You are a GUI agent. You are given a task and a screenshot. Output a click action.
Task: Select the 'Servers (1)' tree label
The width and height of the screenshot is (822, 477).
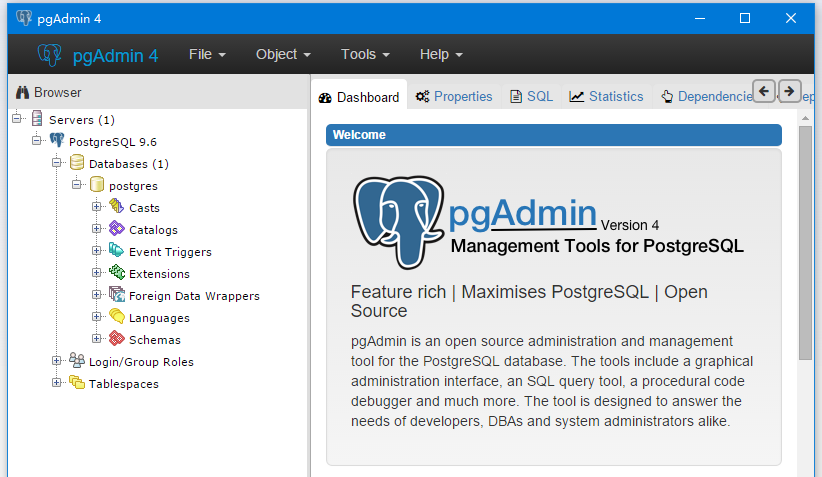pos(82,120)
